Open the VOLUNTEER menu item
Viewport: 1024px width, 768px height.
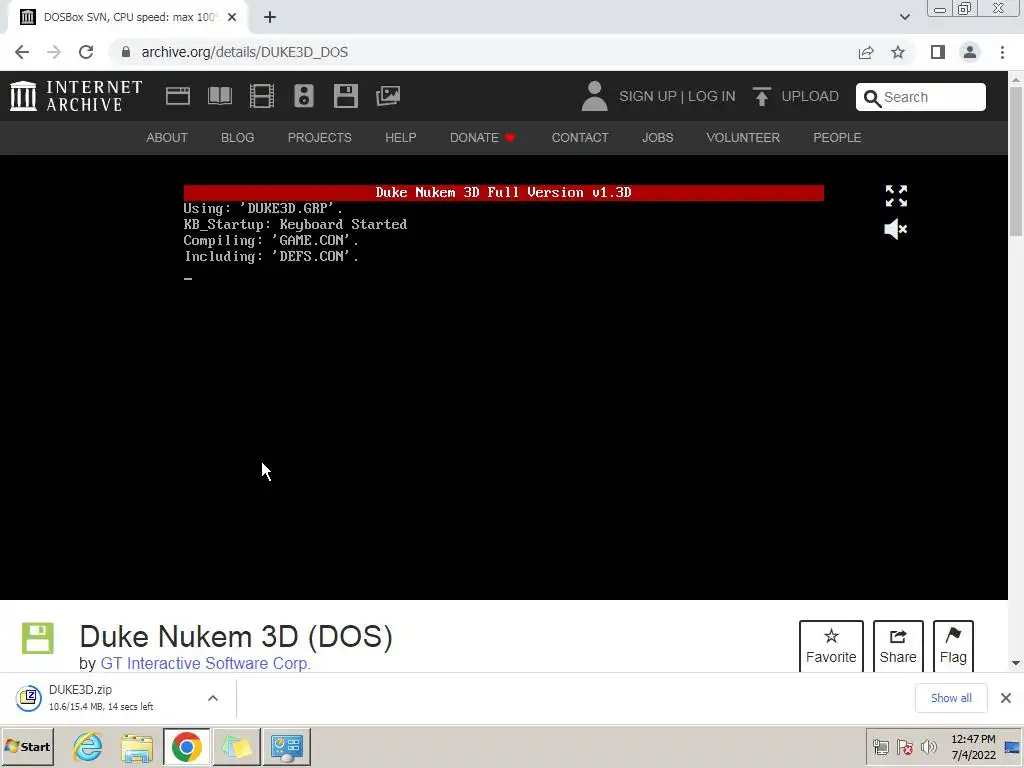pyautogui.click(x=743, y=138)
